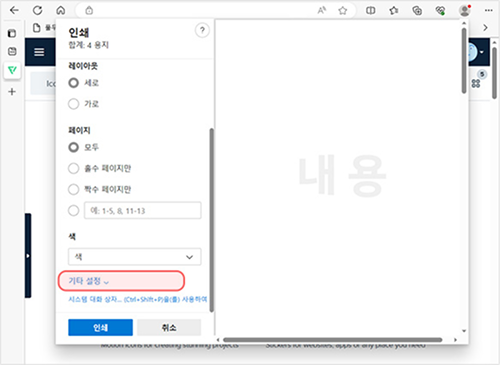Open the 색 color dropdown
The width and height of the screenshot is (500, 365).
[135, 257]
